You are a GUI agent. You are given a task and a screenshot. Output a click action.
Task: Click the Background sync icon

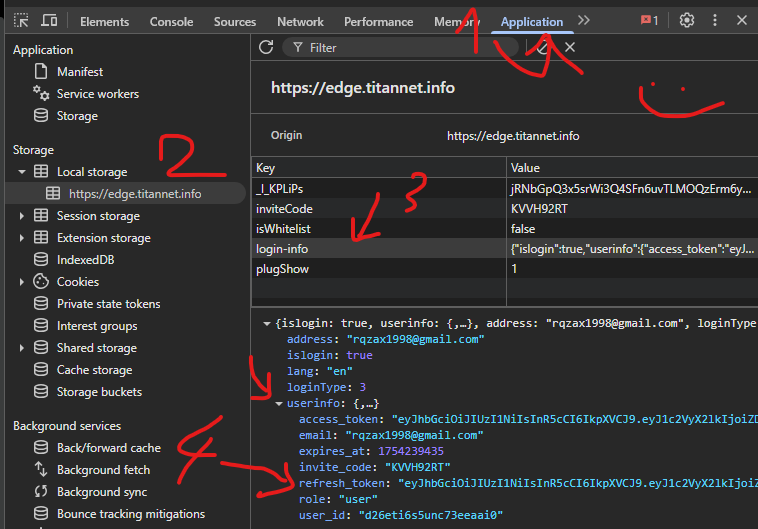41,491
